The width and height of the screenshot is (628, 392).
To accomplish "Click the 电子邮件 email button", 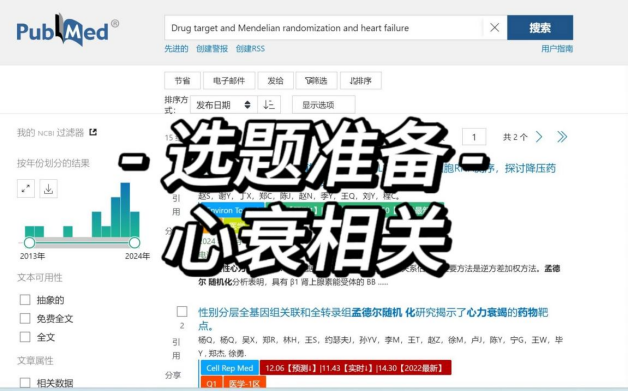I will (x=229, y=80).
